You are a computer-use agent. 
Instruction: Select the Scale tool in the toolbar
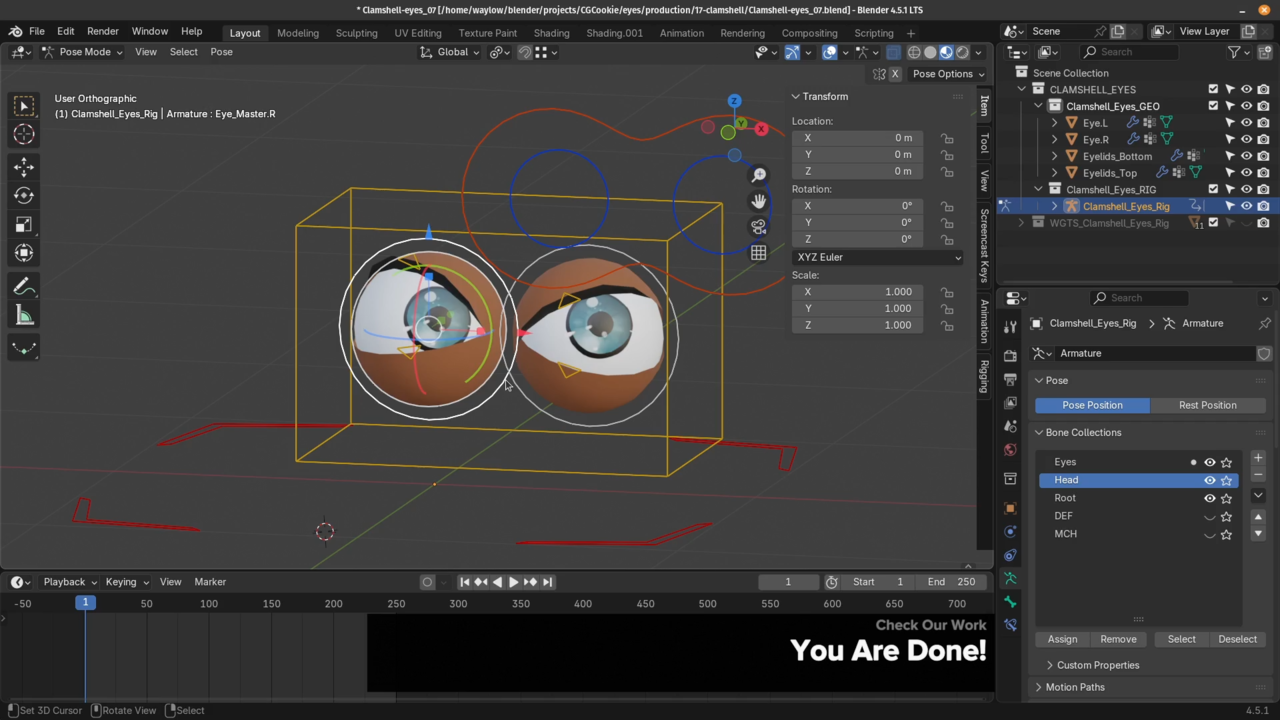coord(24,225)
